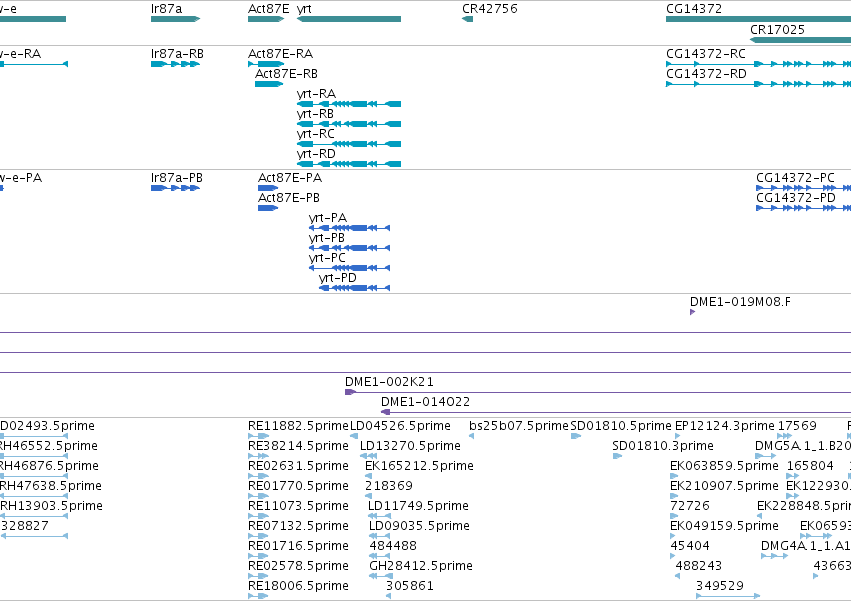Select protein CG14372-PC
Viewport: 851px width, 601px height.
(803, 188)
